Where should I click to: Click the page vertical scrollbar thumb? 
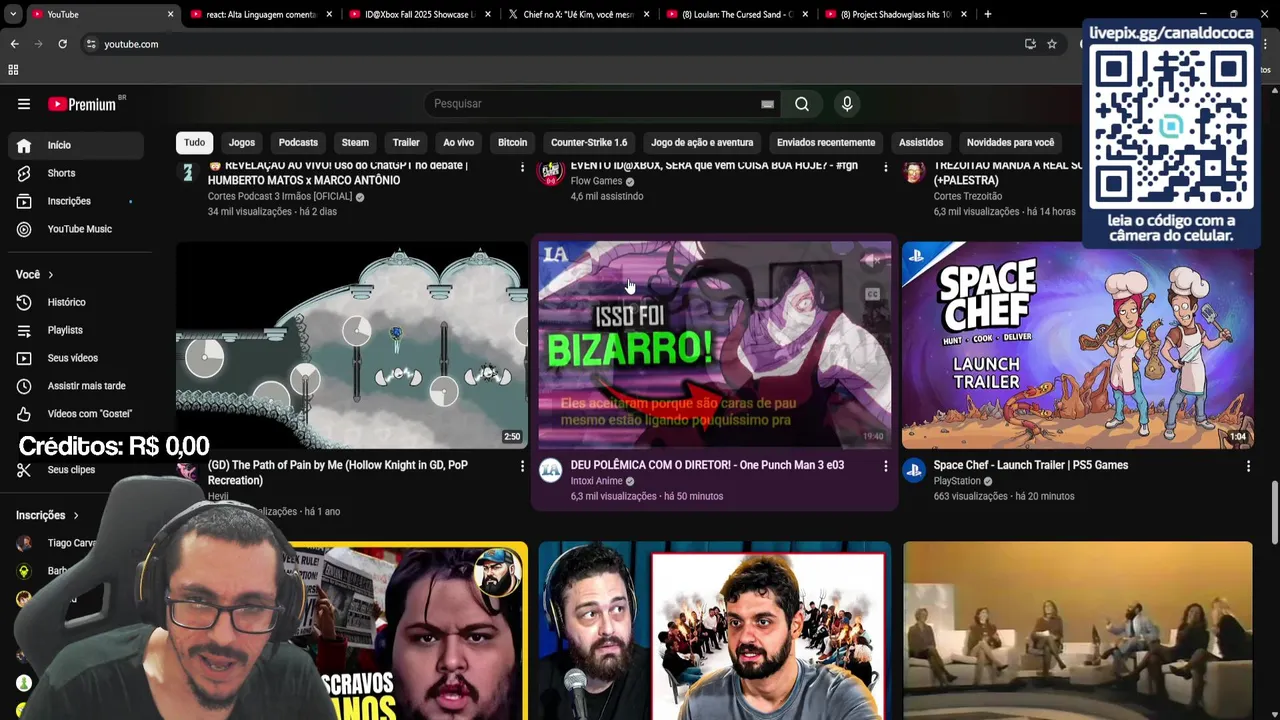click(x=1274, y=513)
